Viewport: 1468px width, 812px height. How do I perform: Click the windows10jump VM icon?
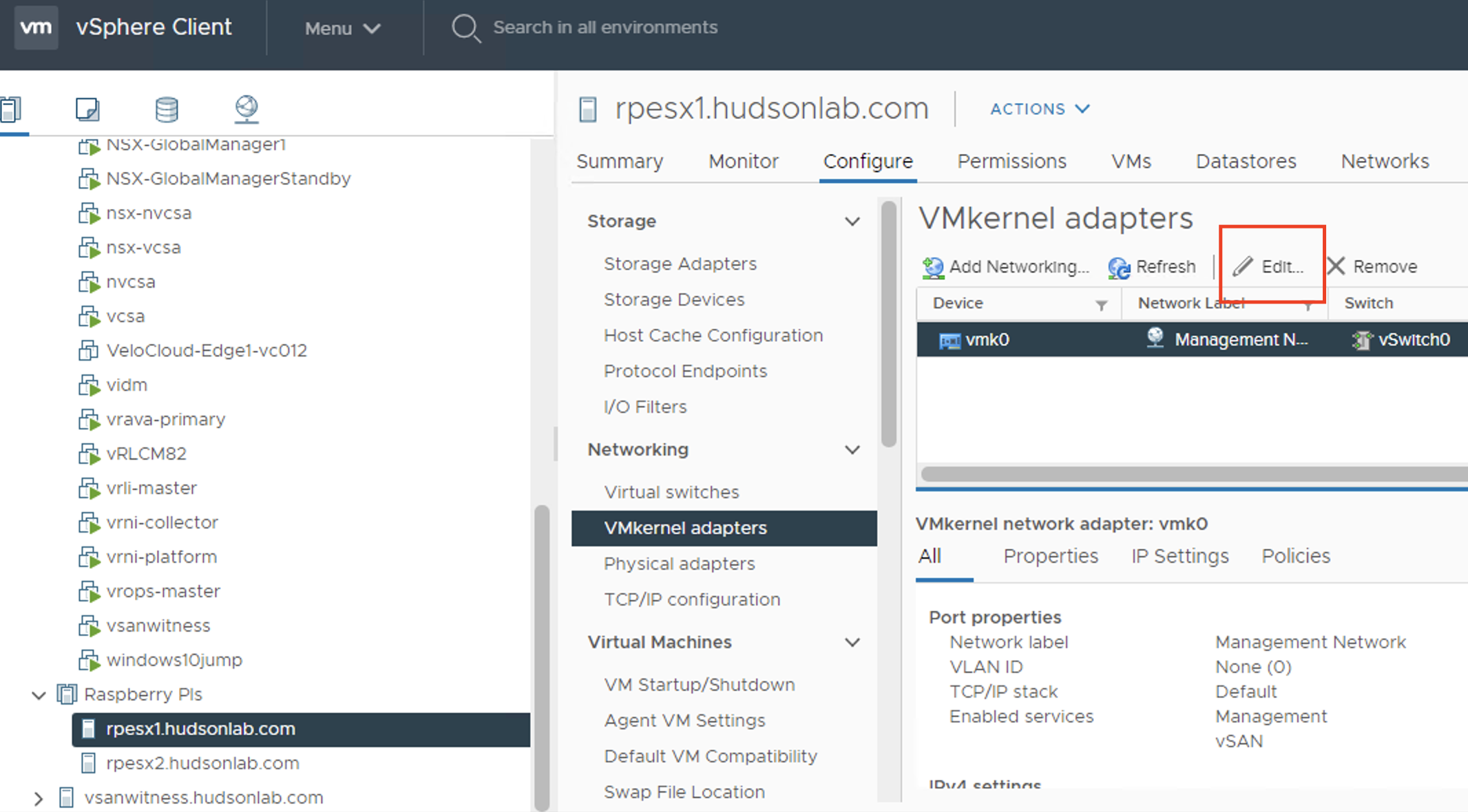coord(88,661)
